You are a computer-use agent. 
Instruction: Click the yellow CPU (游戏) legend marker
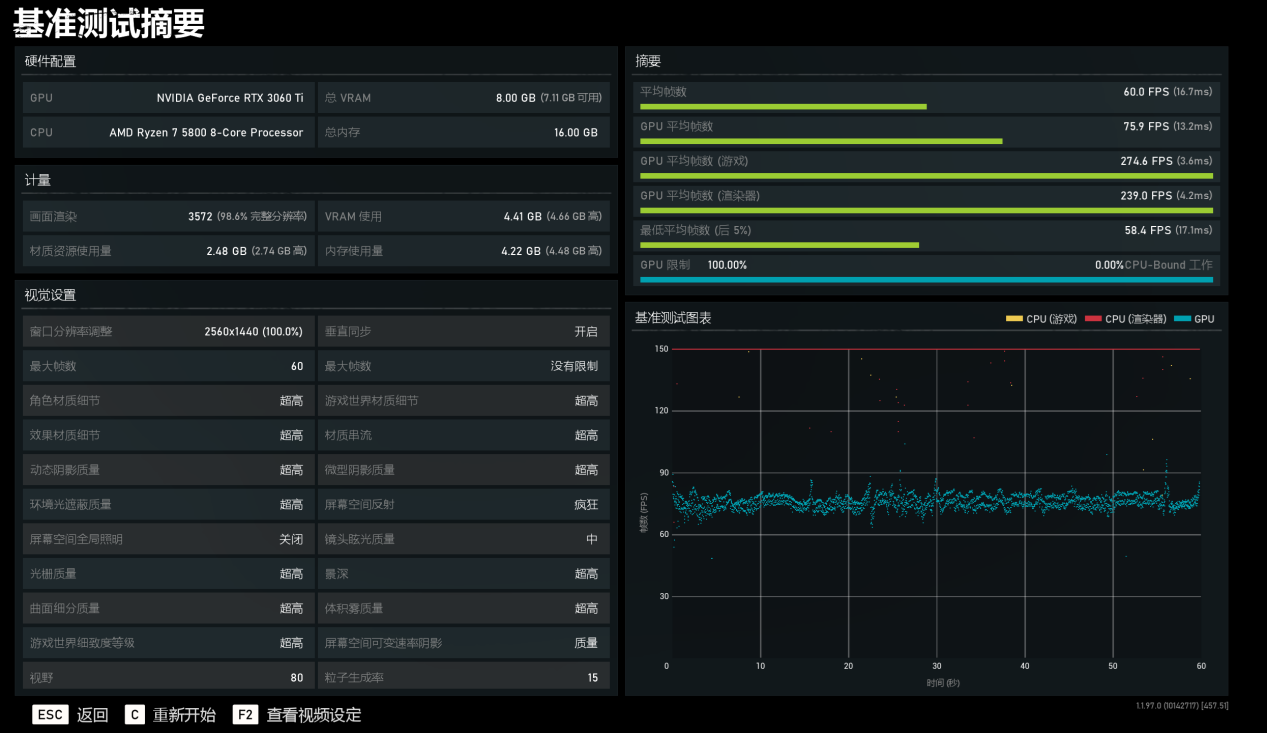[1014, 319]
